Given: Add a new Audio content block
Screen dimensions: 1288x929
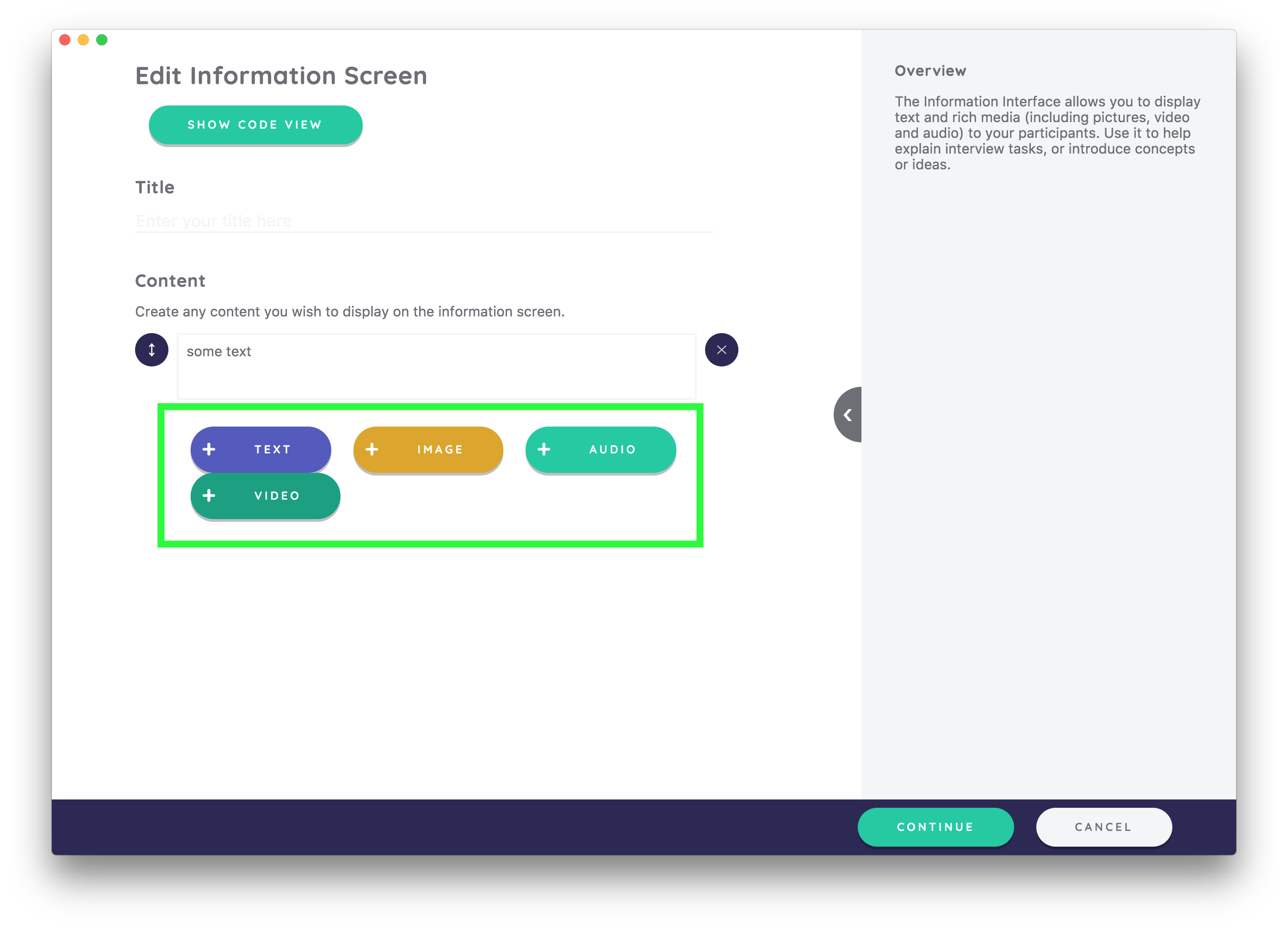Looking at the screenshot, I should point(601,449).
